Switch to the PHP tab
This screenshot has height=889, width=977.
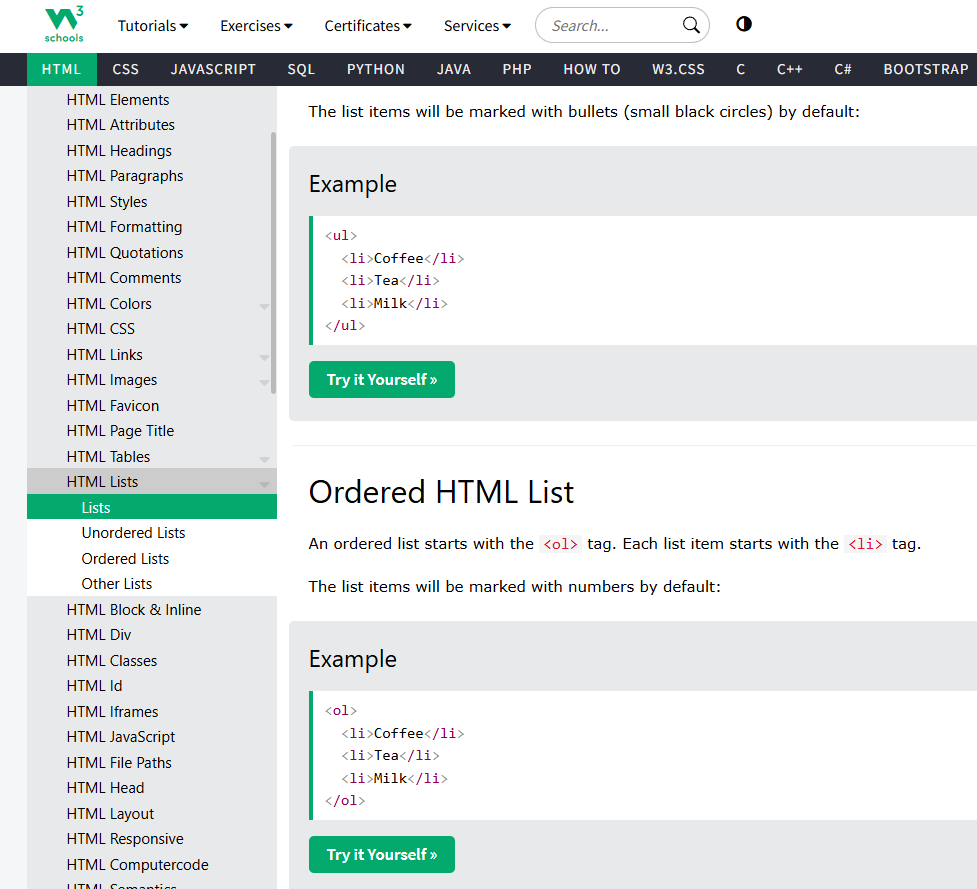[517, 69]
